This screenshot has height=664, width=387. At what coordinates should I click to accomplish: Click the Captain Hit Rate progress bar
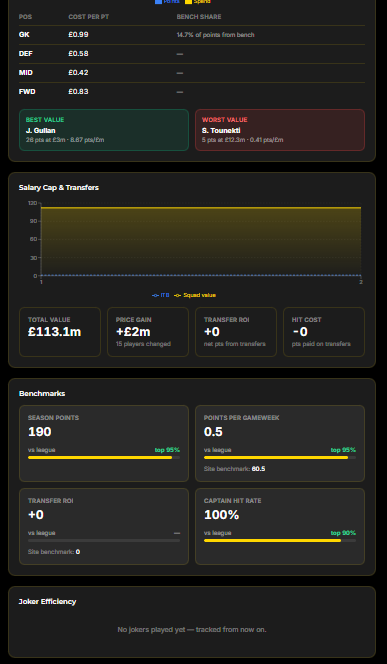[x=280, y=540]
